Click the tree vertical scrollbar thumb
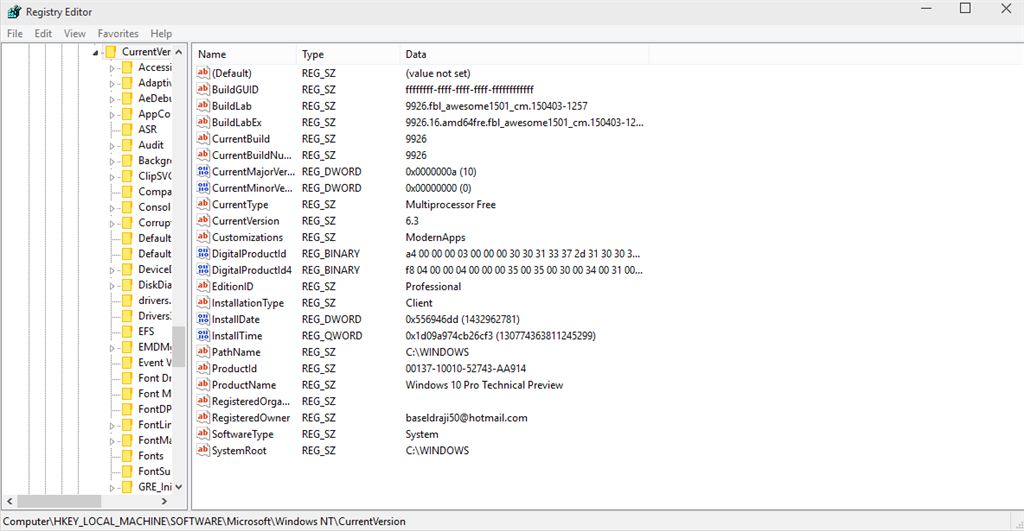 tap(179, 346)
